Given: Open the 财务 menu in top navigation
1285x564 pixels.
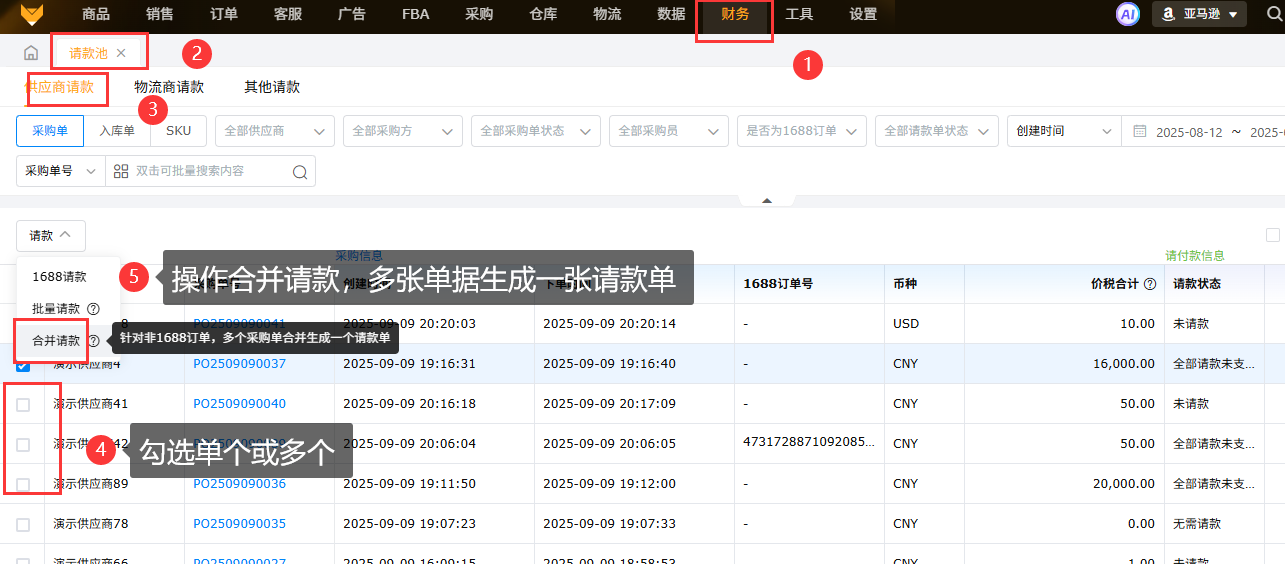Looking at the screenshot, I should pyautogui.click(x=735, y=14).
